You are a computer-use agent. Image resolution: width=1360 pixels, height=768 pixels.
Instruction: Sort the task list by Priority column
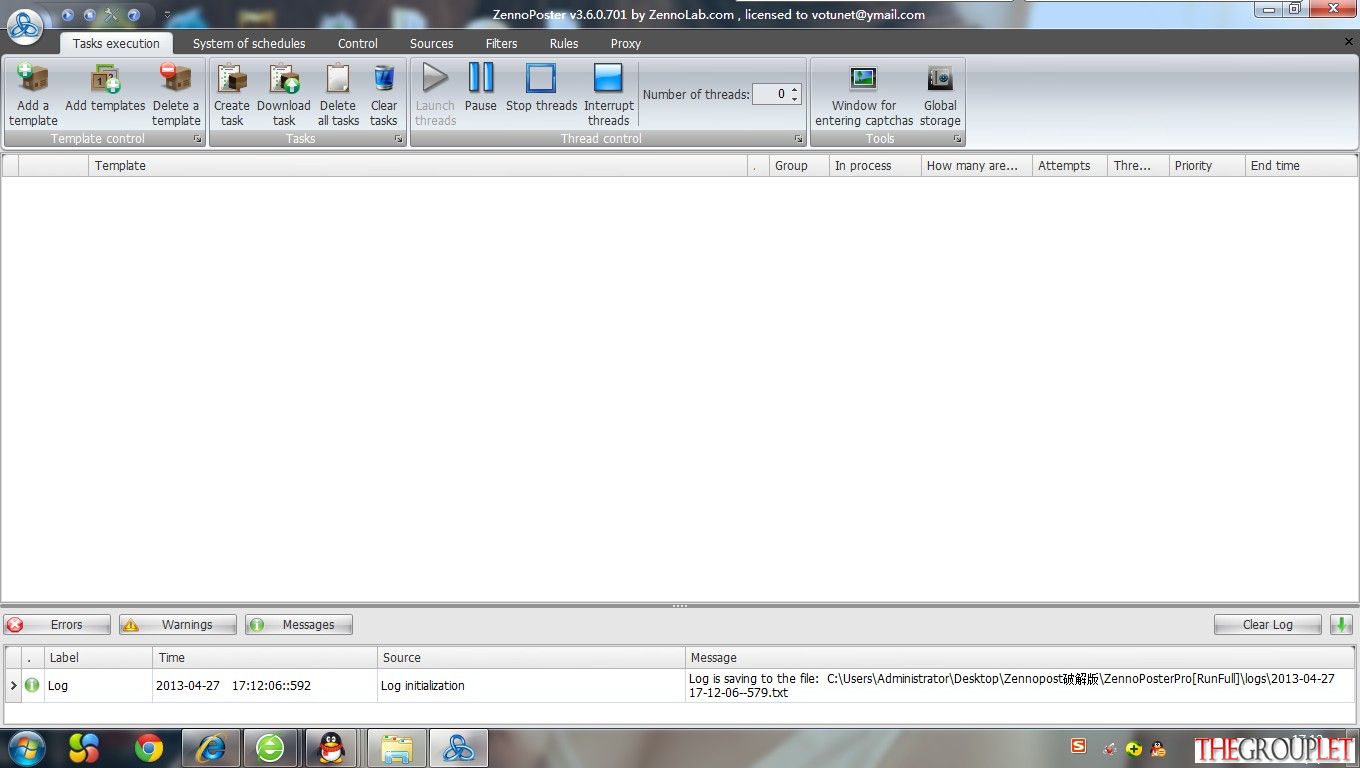[1207, 166]
